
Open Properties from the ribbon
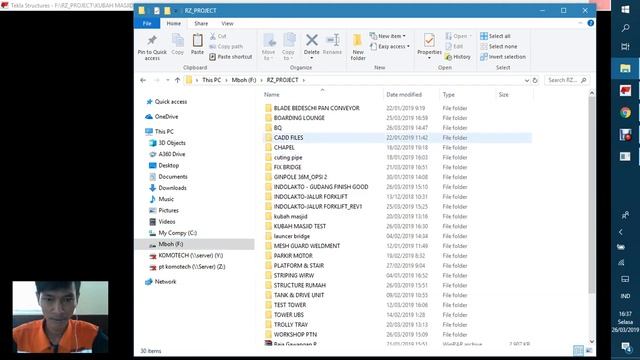(429, 46)
